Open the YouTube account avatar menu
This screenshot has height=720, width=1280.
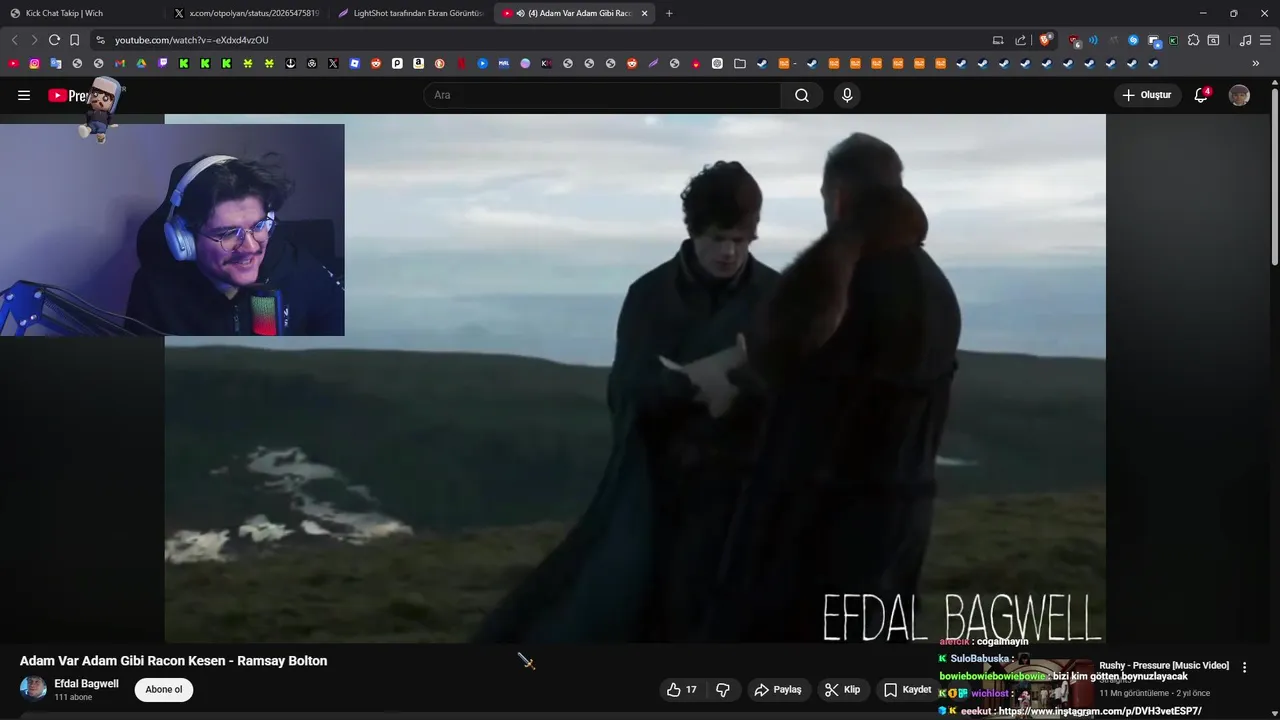pos(1239,95)
